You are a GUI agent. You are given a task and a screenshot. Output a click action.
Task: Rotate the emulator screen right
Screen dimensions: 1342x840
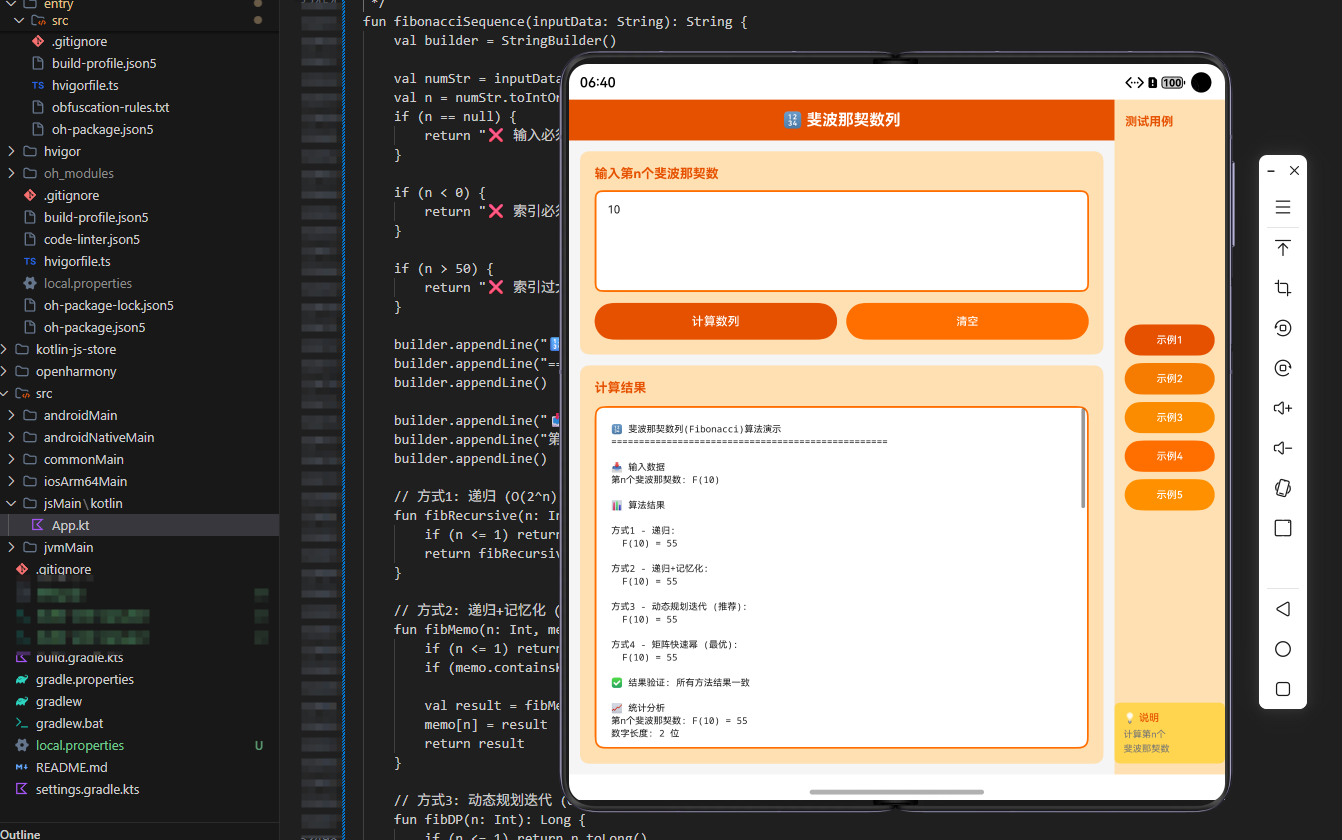pos(1283,367)
